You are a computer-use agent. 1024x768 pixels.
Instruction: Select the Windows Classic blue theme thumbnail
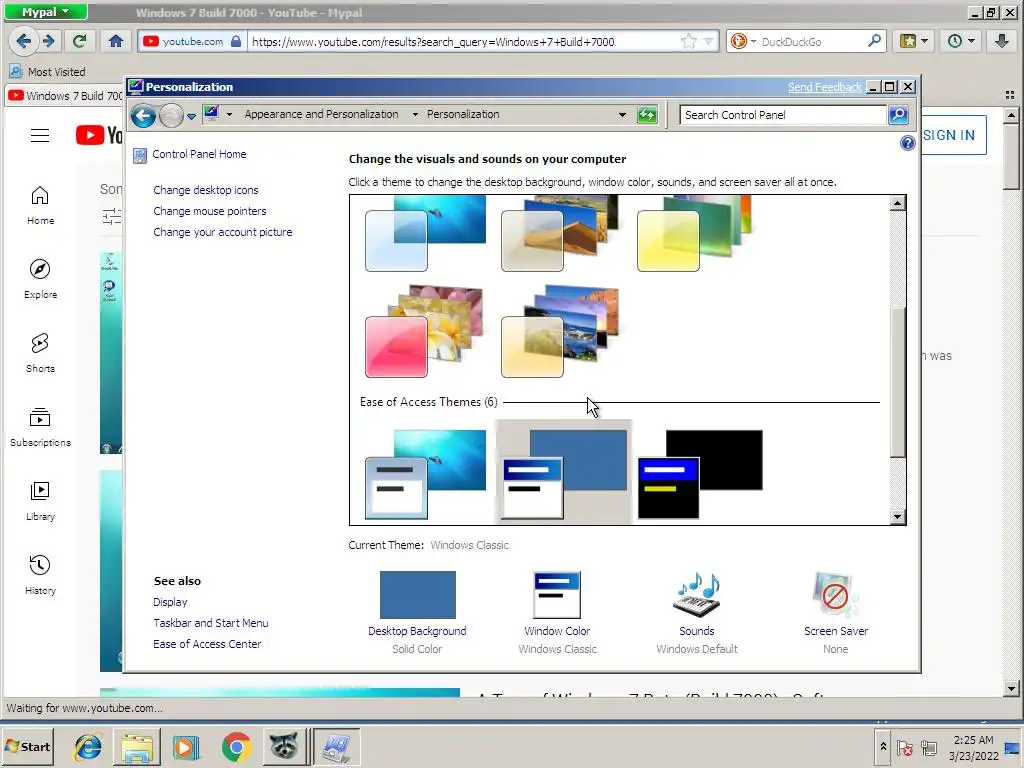click(x=564, y=473)
